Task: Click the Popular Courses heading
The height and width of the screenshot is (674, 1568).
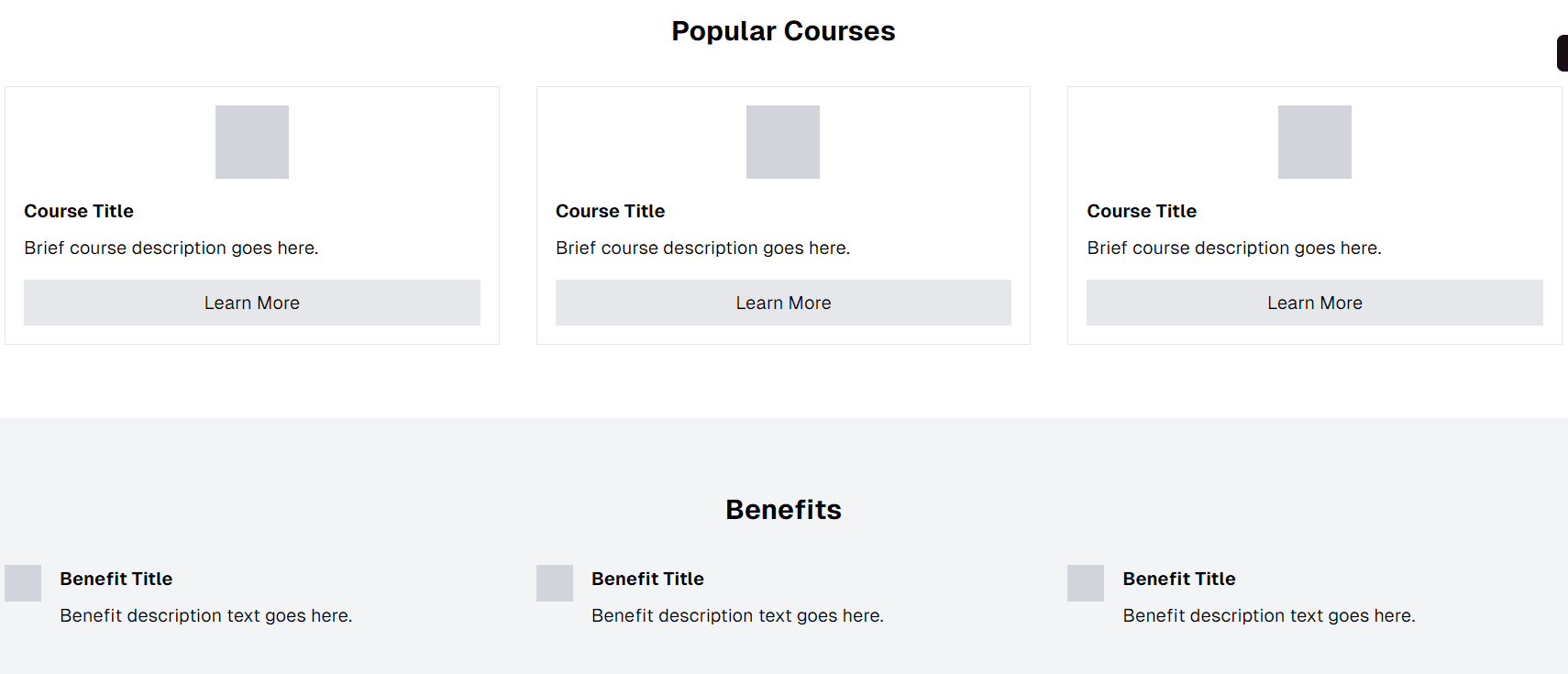Action: tap(783, 31)
